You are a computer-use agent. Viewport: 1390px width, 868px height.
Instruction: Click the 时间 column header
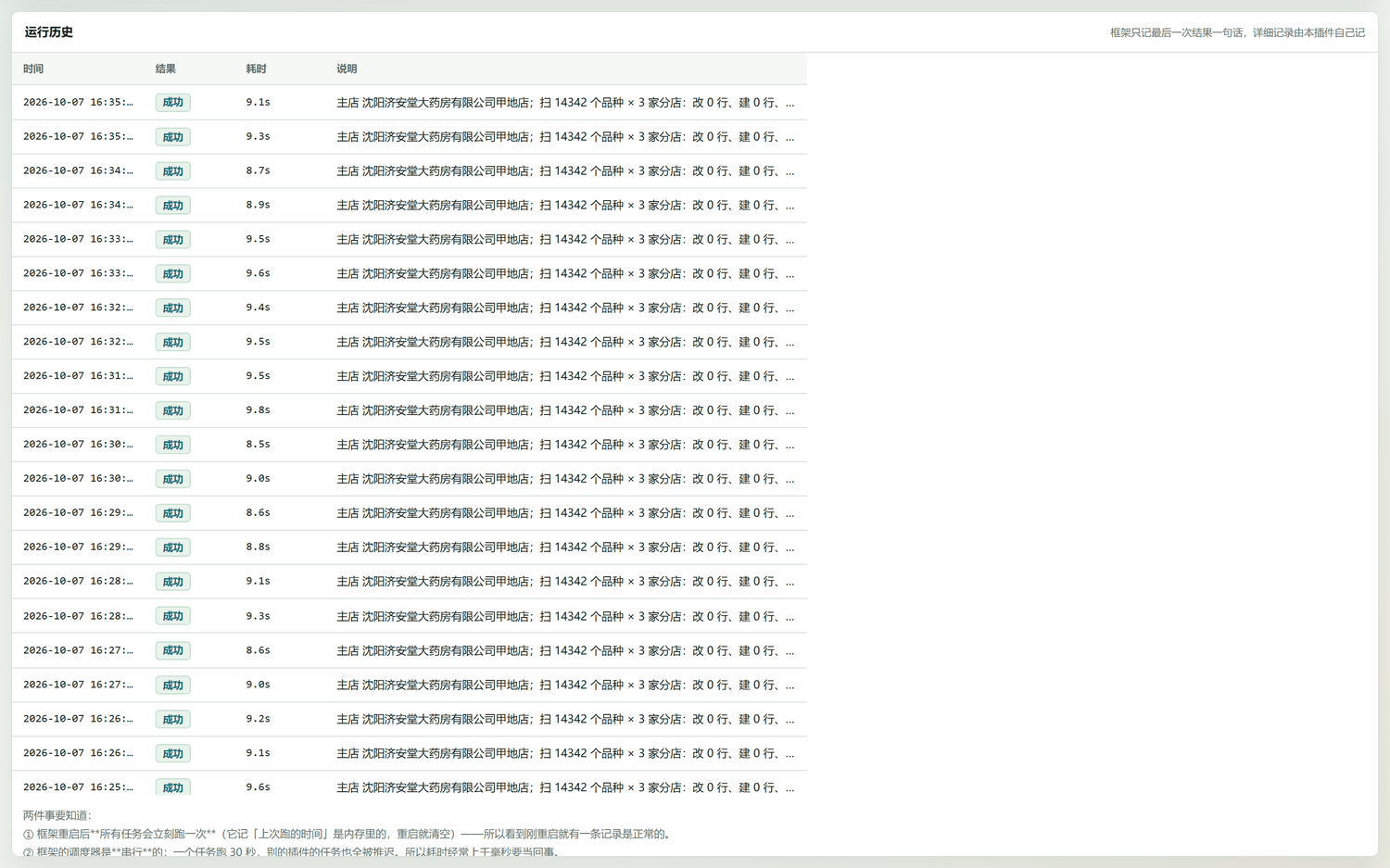(33, 69)
